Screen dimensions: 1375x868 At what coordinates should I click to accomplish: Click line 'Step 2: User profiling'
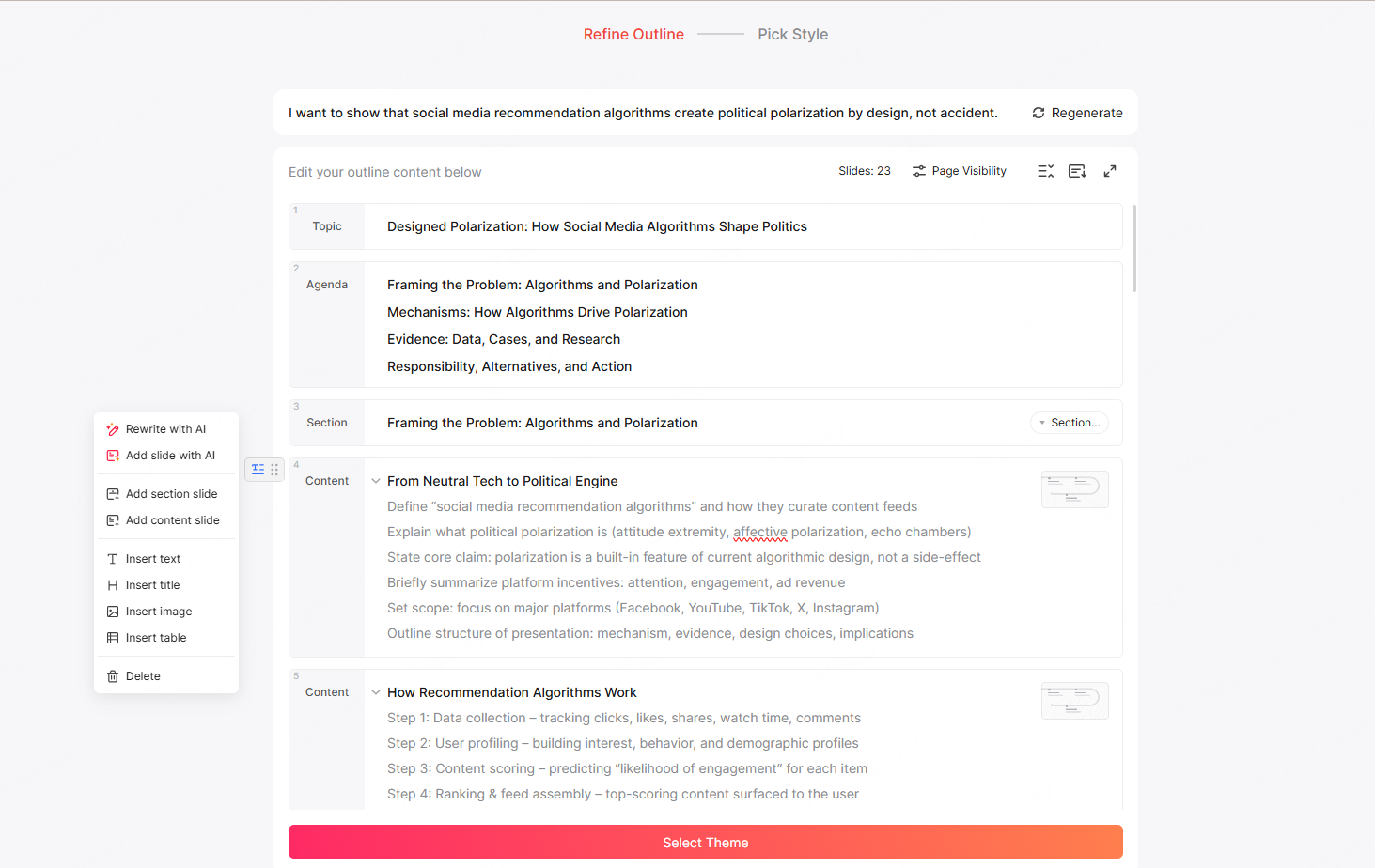click(623, 743)
